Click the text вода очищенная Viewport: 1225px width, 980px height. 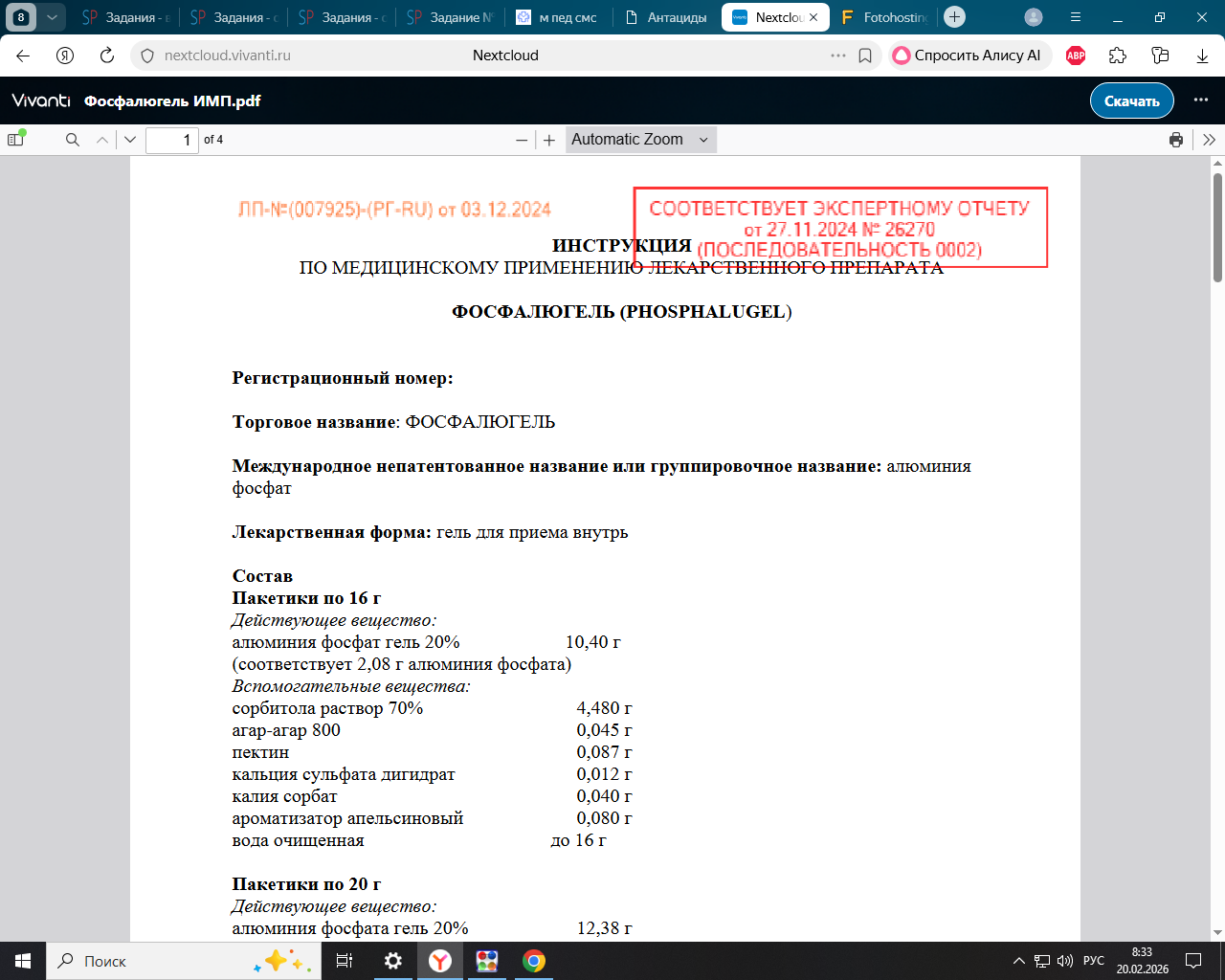tap(299, 840)
